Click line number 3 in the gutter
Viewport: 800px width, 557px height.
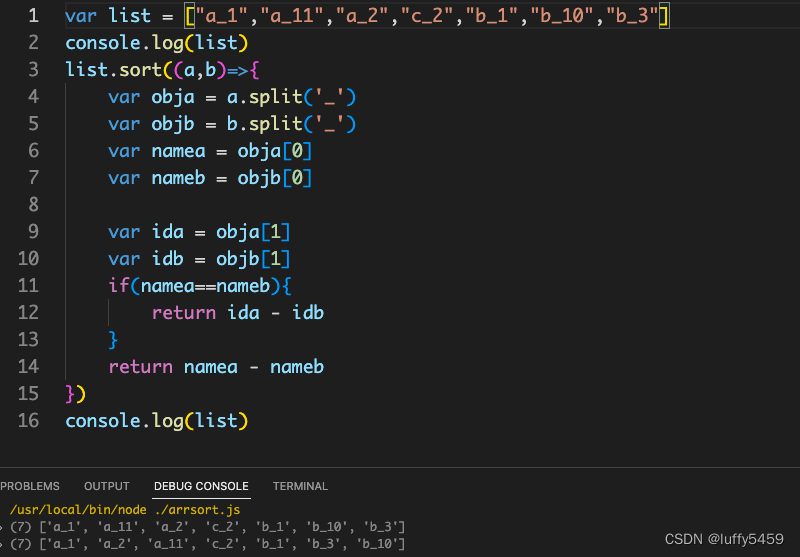pyautogui.click(x=34, y=69)
